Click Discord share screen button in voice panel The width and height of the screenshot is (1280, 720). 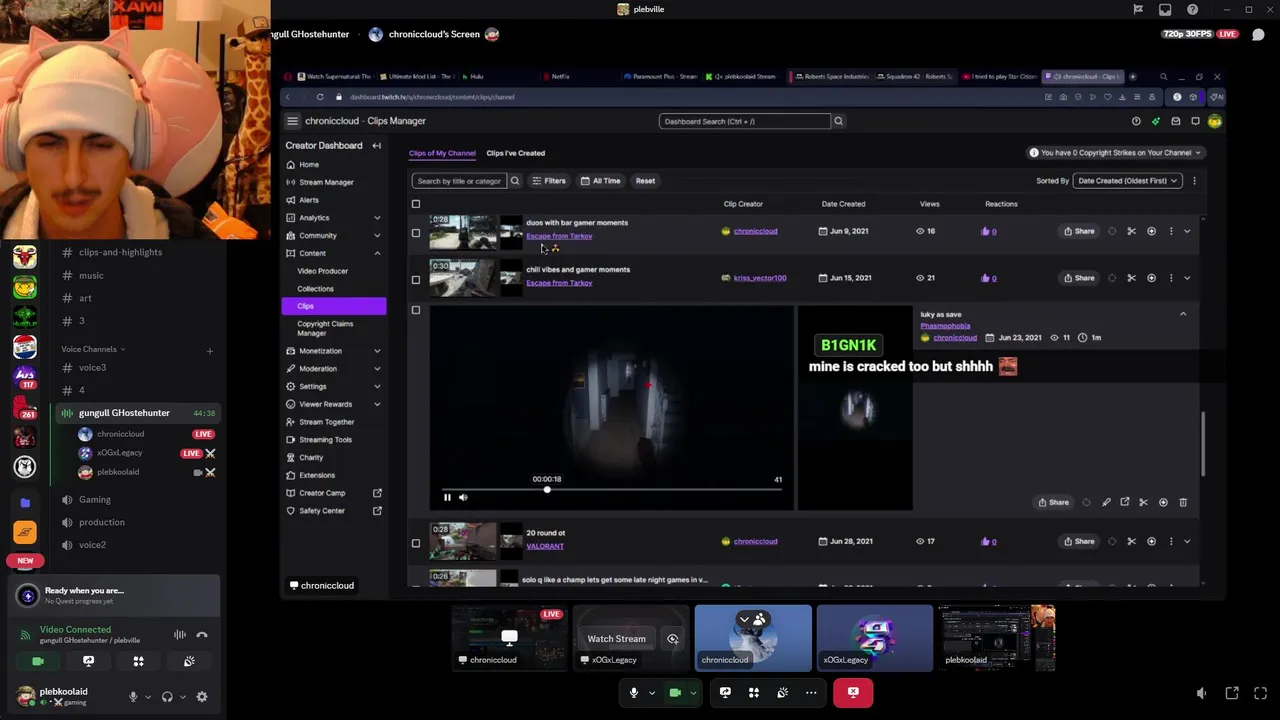(88, 661)
